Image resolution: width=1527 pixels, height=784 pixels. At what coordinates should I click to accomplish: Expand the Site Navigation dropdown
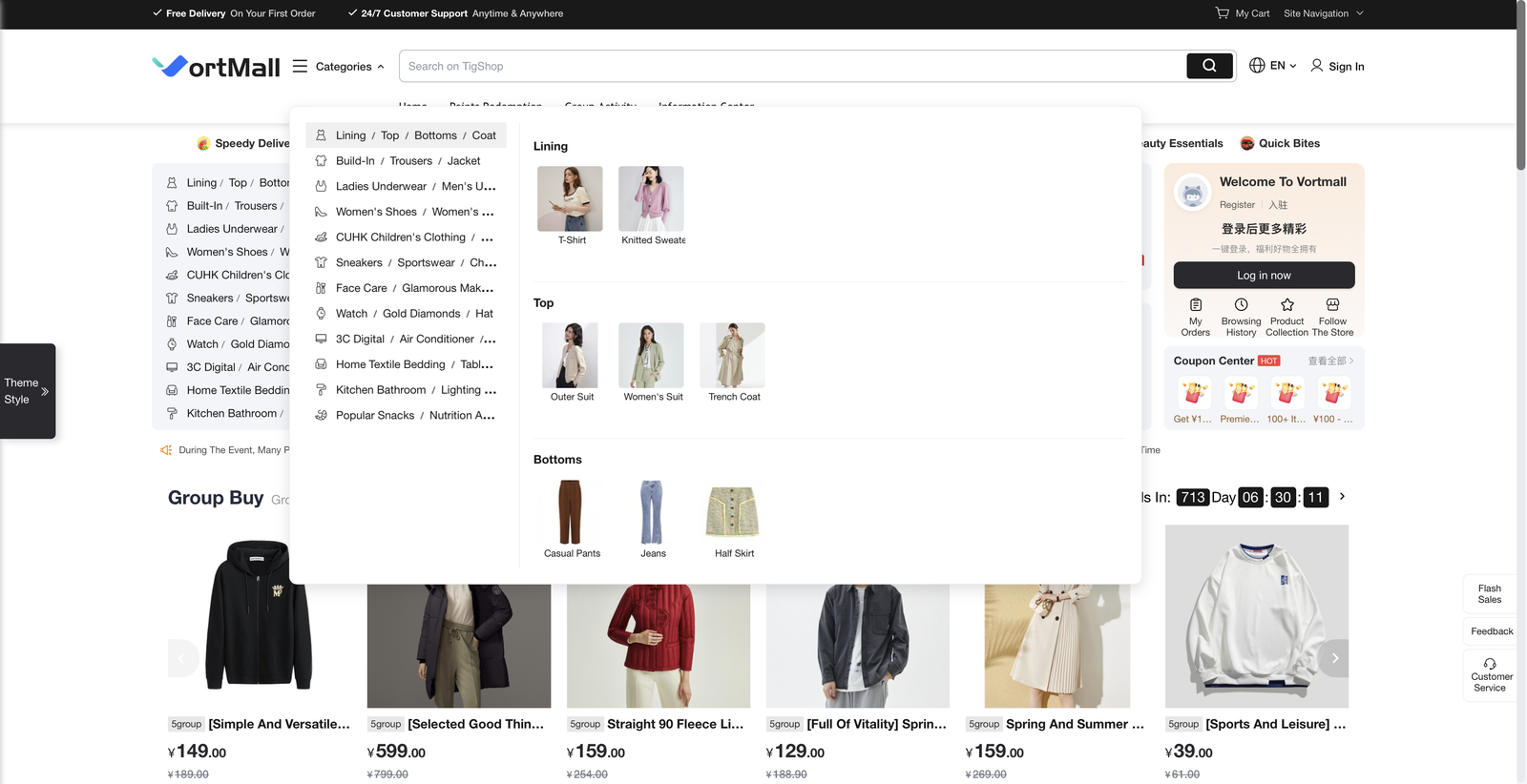[x=1323, y=13]
